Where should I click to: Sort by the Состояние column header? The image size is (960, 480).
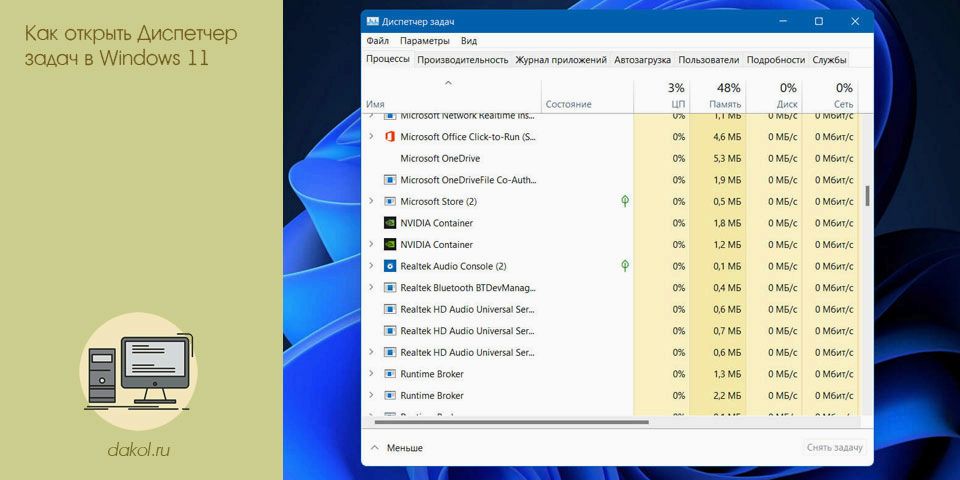[587, 95]
